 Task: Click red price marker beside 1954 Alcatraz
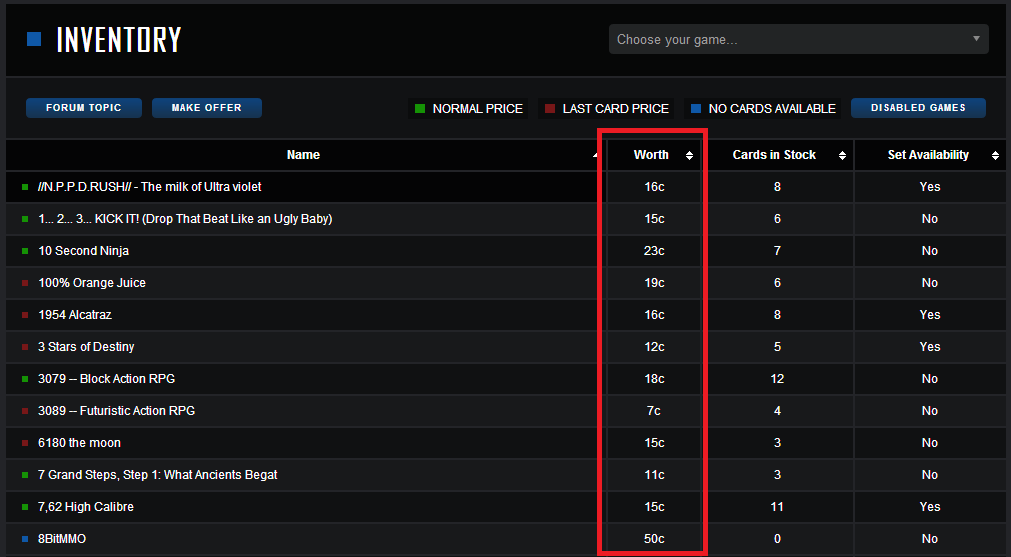(x=25, y=315)
